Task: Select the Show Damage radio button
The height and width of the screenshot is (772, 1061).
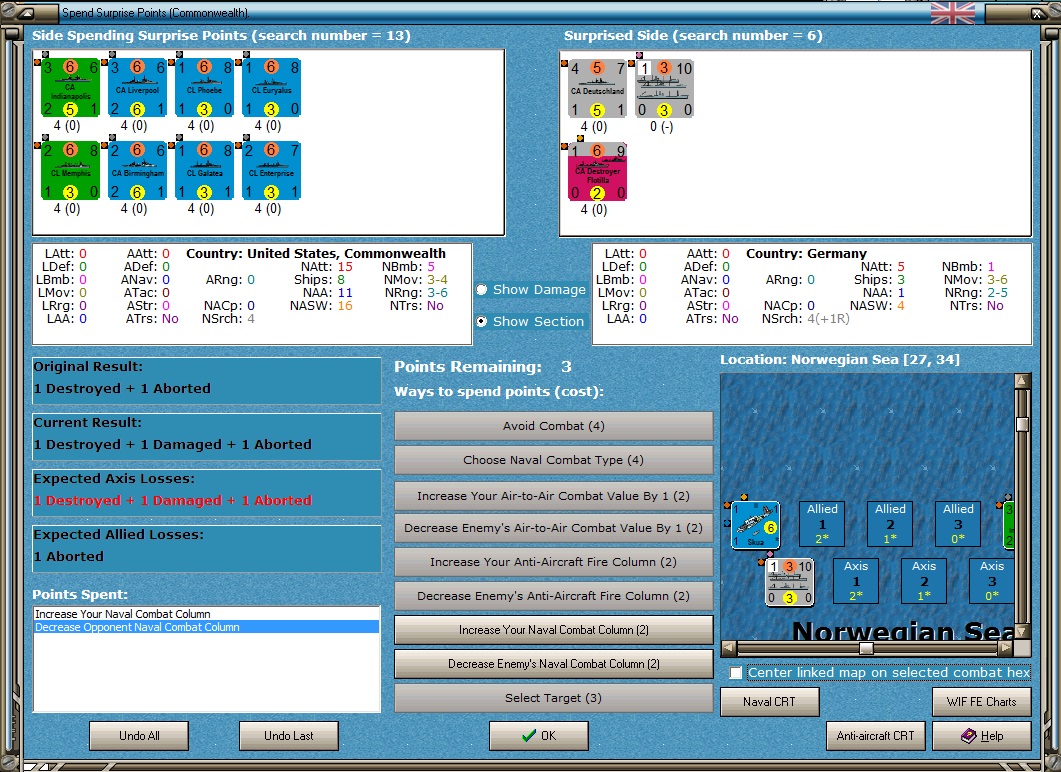Action: point(482,290)
